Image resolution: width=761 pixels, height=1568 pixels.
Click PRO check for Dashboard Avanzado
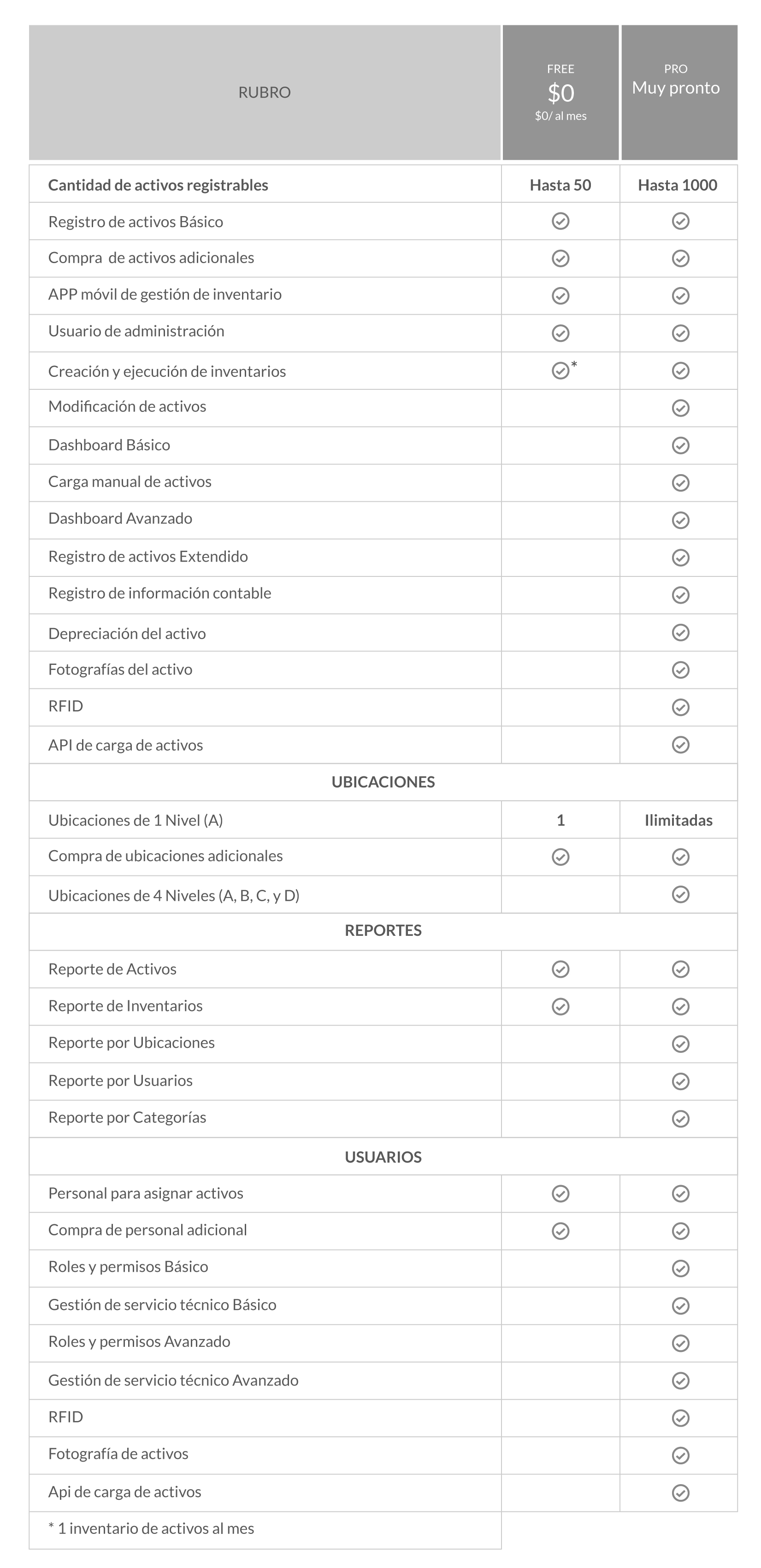[x=680, y=520]
